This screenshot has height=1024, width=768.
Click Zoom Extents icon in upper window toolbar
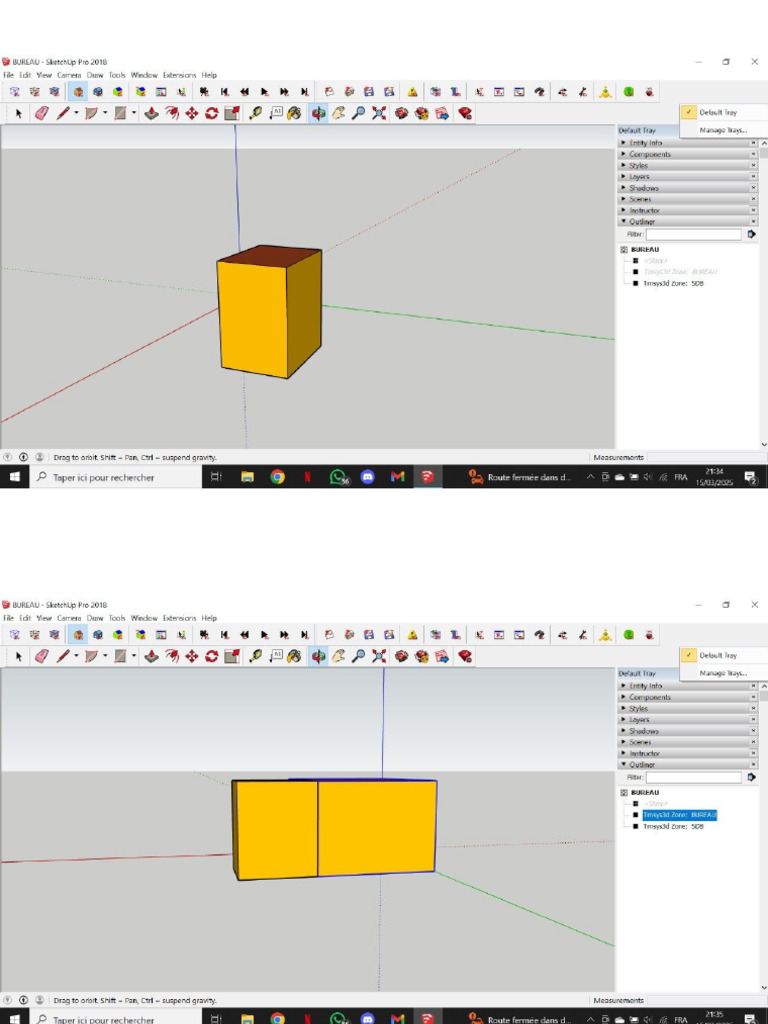(379, 114)
